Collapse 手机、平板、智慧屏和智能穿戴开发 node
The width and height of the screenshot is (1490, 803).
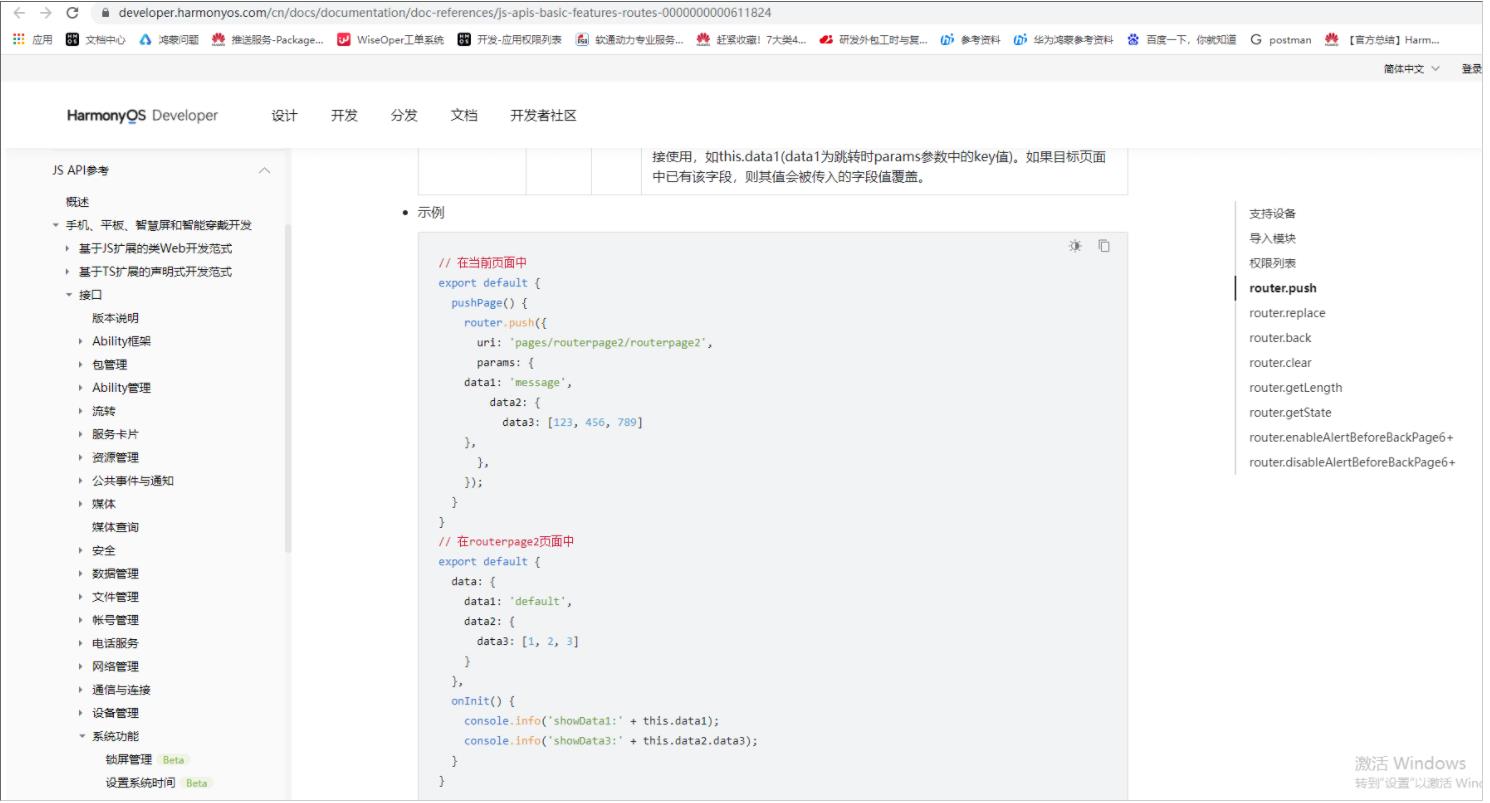coord(56,225)
